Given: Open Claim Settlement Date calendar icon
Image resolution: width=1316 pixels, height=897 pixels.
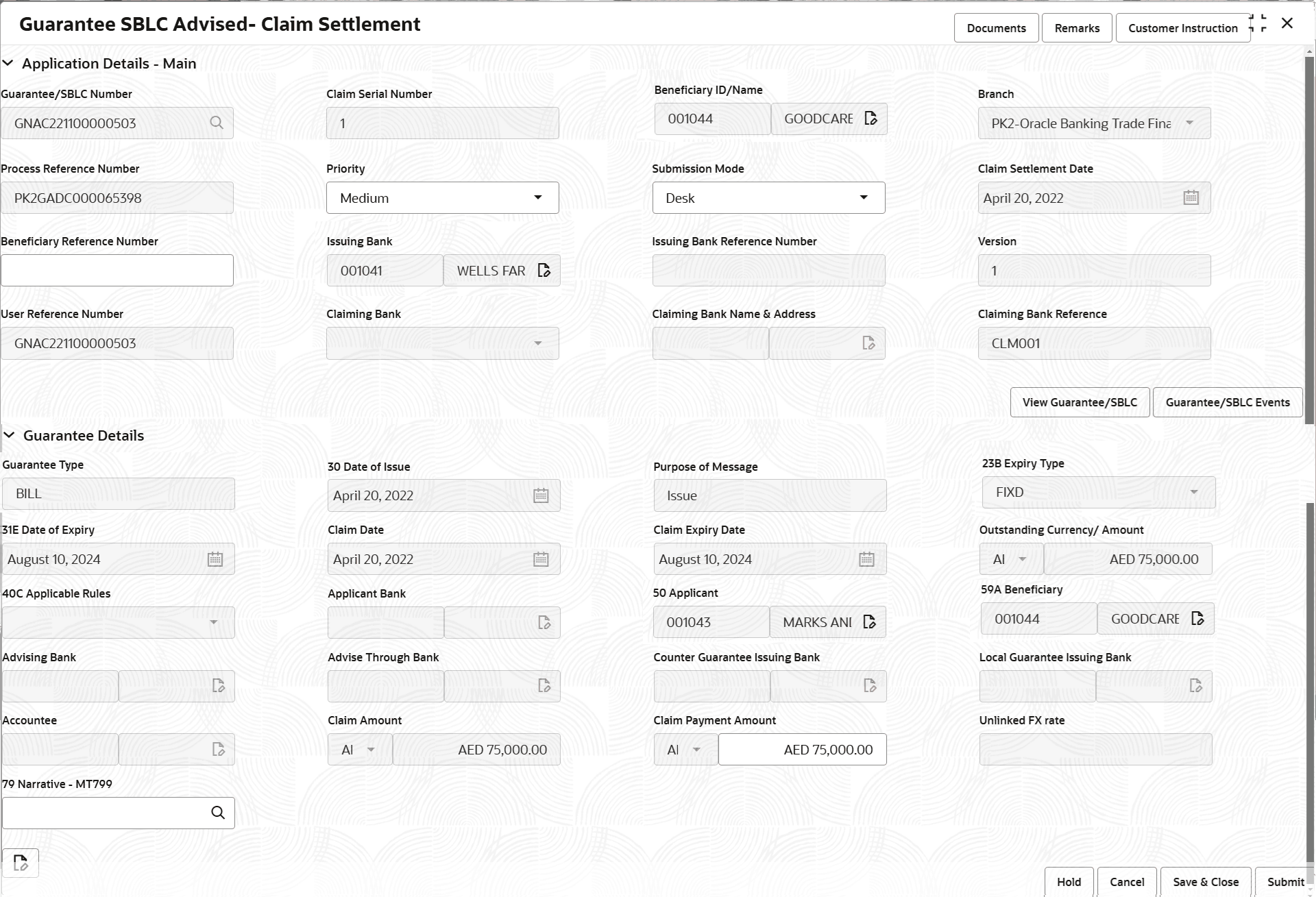Looking at the screenshot, I should [1191, 198].
